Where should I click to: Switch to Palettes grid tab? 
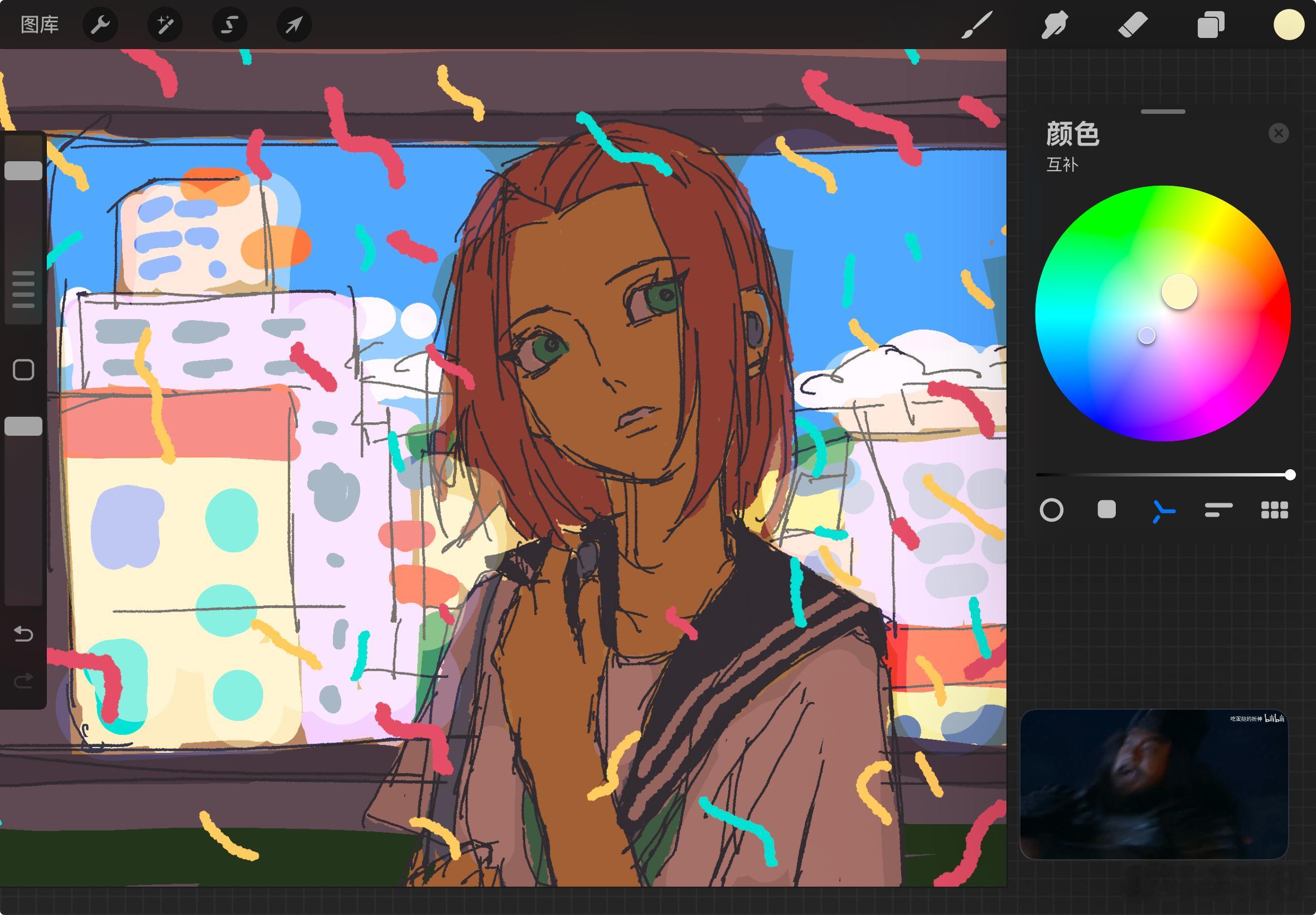tap(1275, 510)
